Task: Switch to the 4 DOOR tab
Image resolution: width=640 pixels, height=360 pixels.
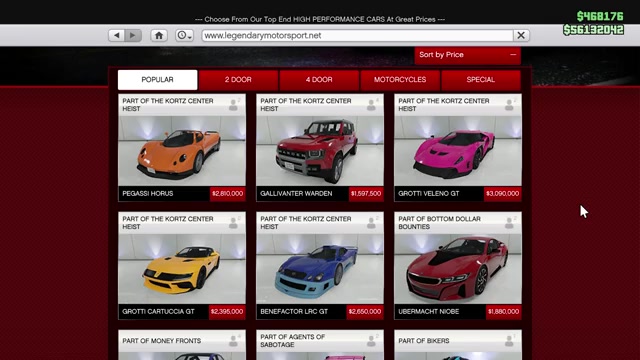Action: [x=319, y=80]
